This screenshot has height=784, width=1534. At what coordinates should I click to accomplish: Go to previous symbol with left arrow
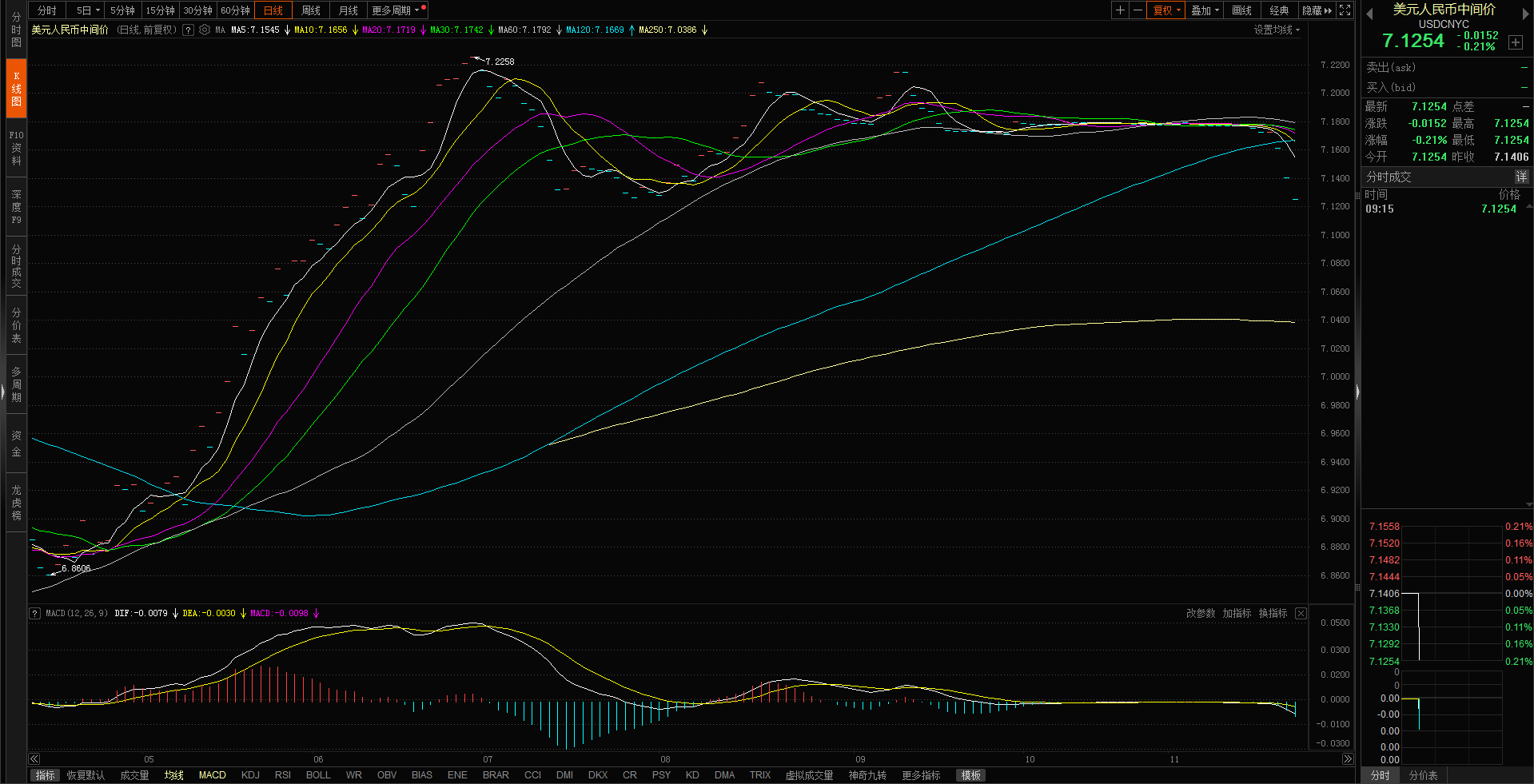coord(1369,14)
